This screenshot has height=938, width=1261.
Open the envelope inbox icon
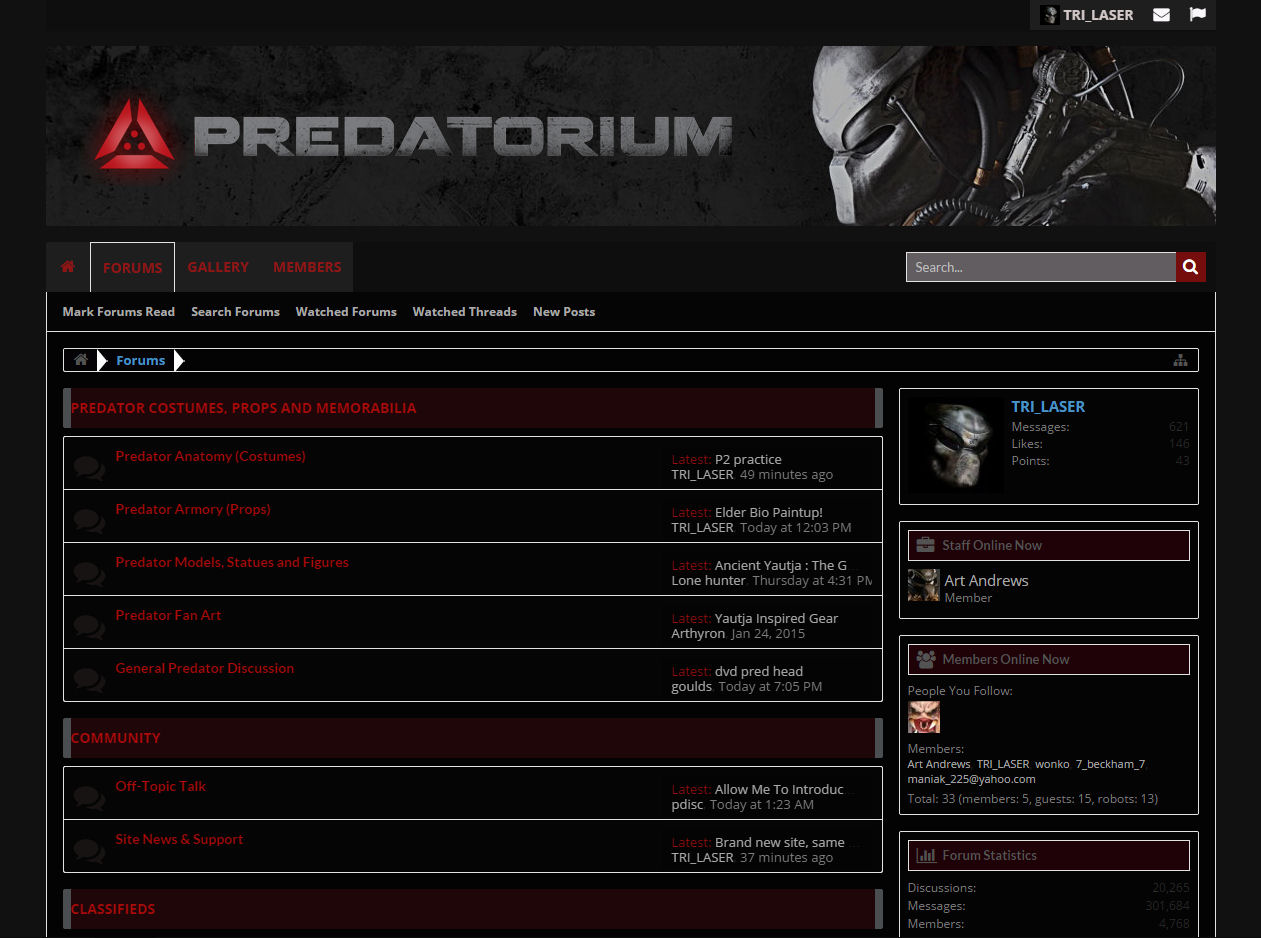coord(1161,15)
